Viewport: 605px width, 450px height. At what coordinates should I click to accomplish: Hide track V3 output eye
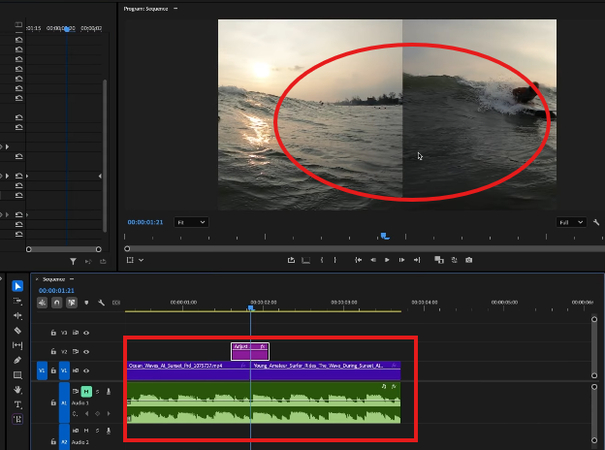tap(86, 333)
